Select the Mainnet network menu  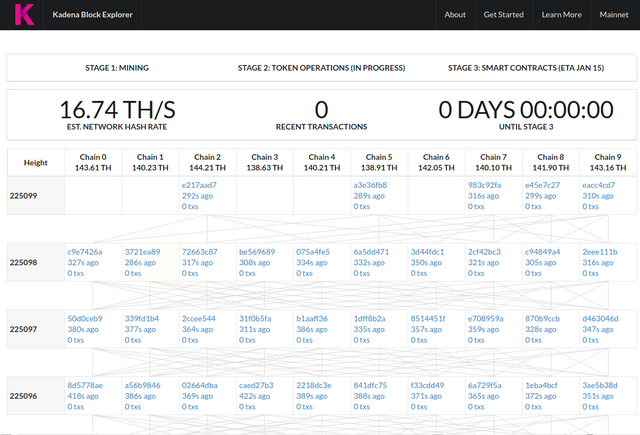click(613, 15)
